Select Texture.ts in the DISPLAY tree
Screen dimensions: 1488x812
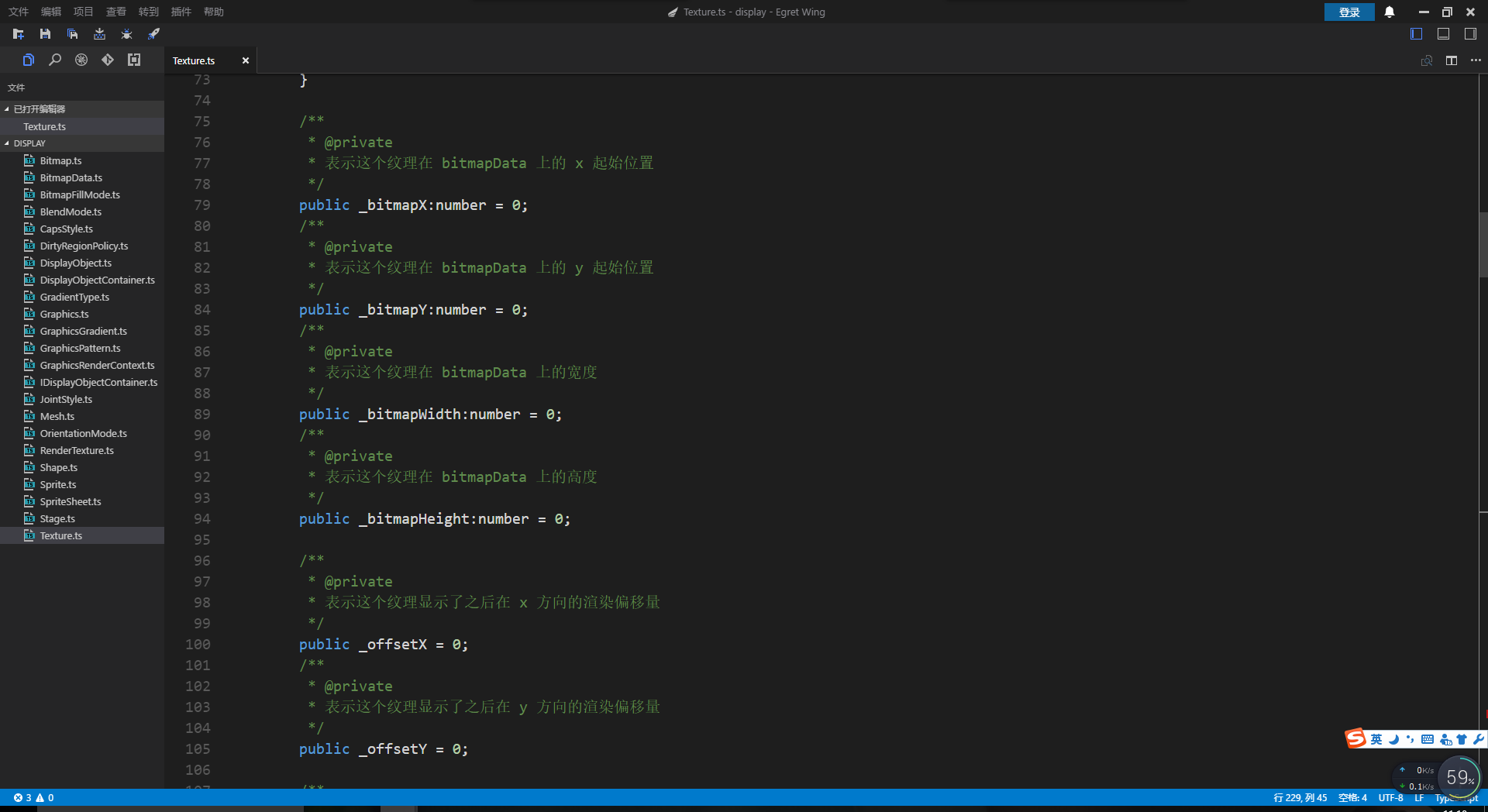click(81, 535)
